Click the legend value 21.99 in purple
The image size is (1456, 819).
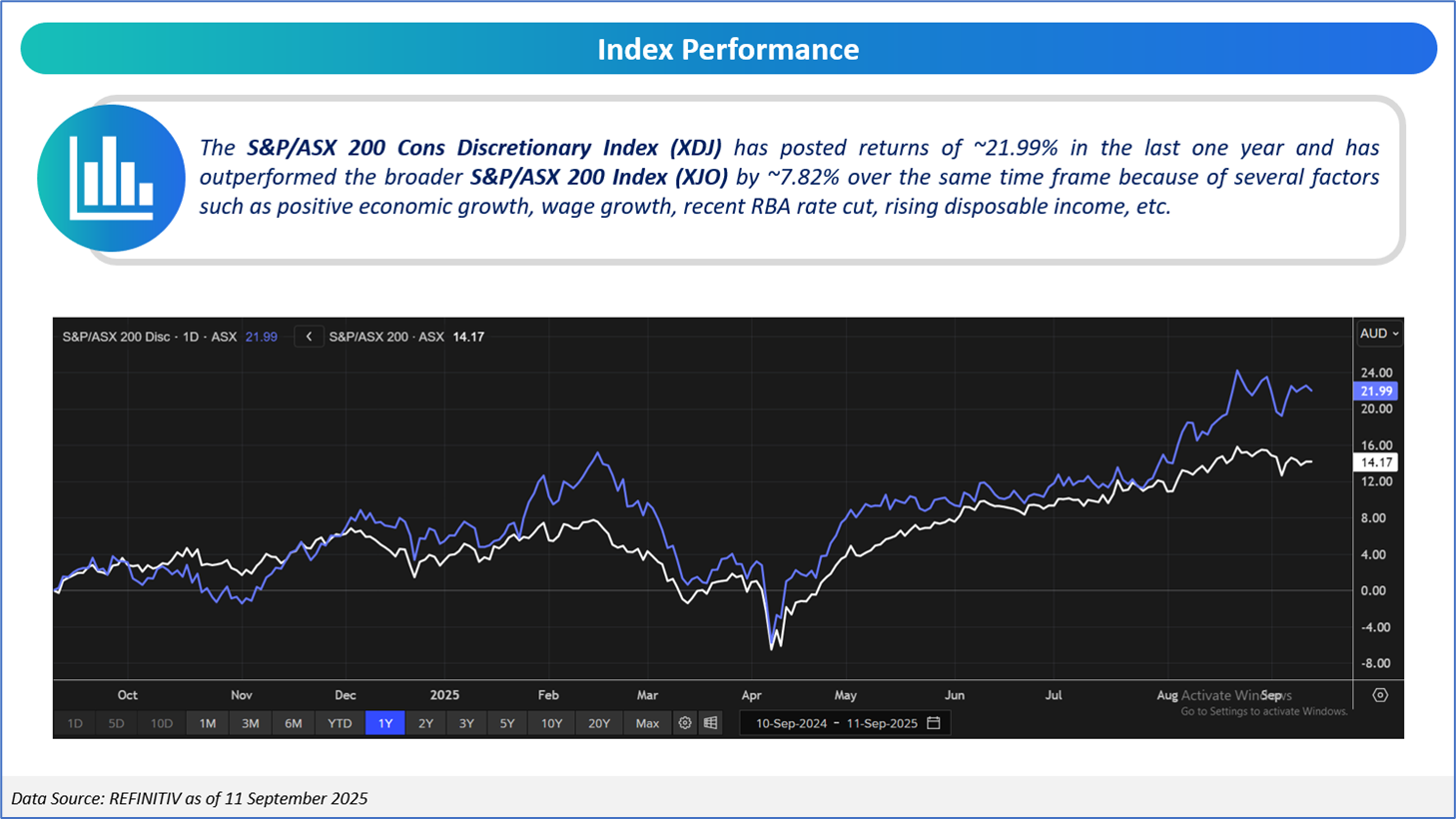[x=262, y=337]
